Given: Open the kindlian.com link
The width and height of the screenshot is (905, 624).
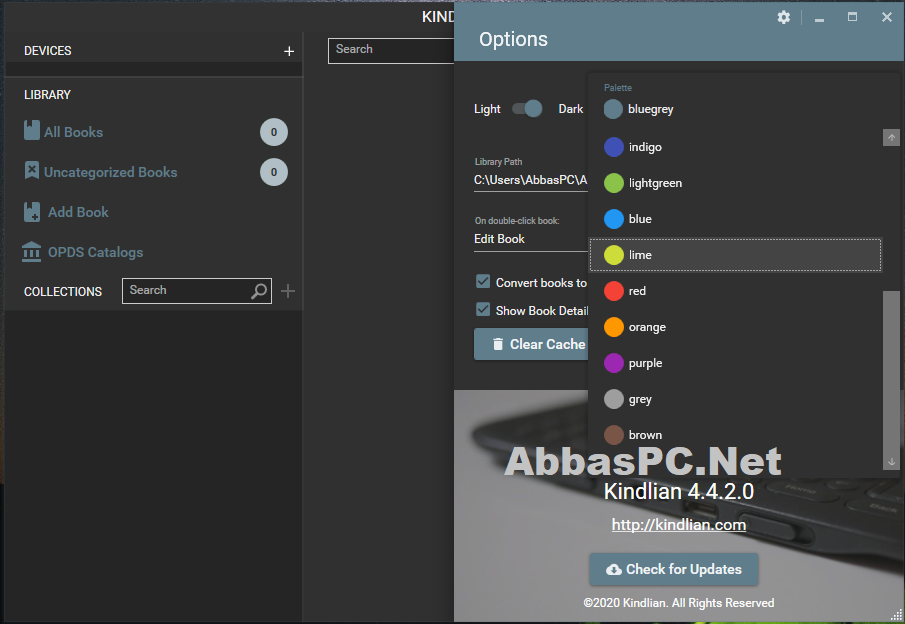Looking at the screenshot, I should pyautogui.click(x=679, y=525).
